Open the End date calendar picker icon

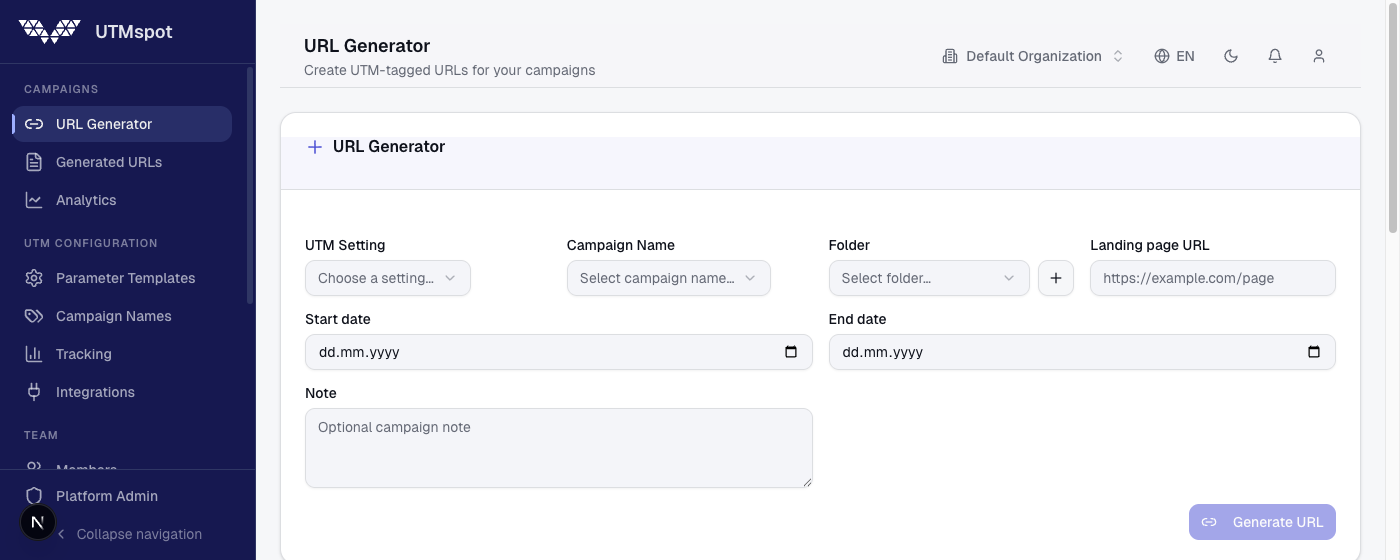pos(1314,352)
